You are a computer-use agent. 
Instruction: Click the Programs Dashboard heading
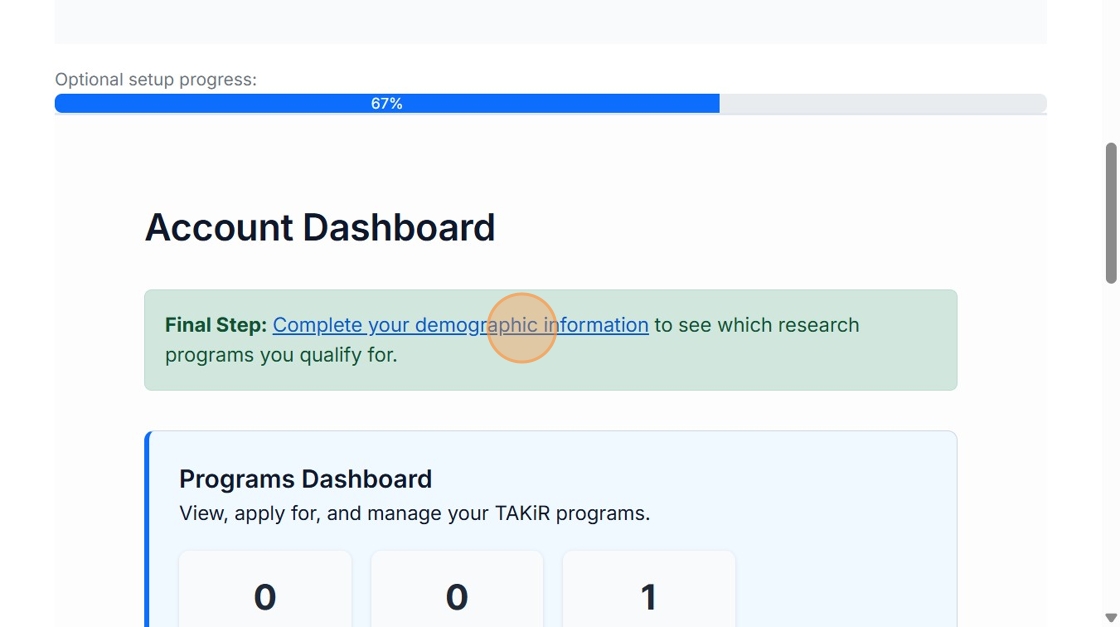[x=305, y=479]
